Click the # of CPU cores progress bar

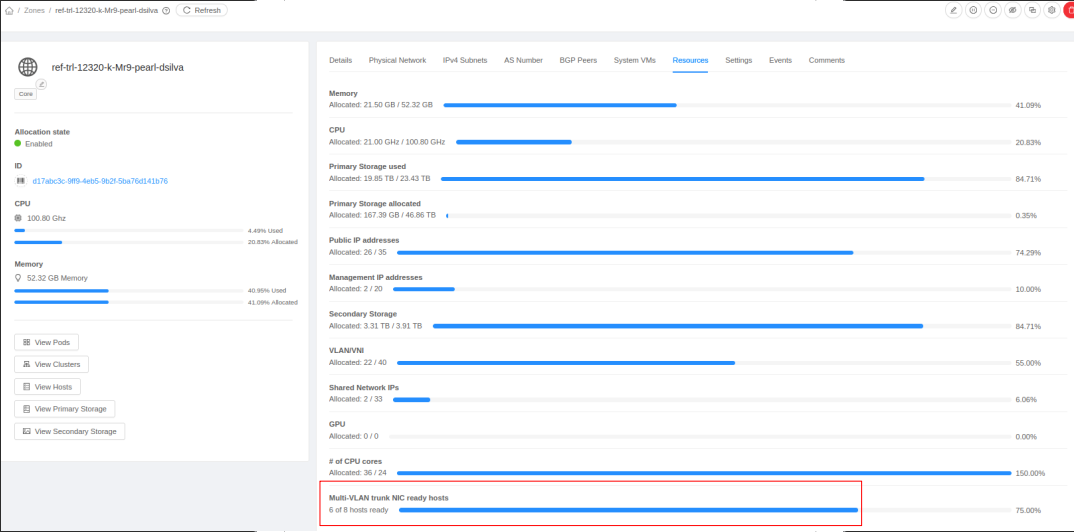pyautogui.click(x=703, y=473)
